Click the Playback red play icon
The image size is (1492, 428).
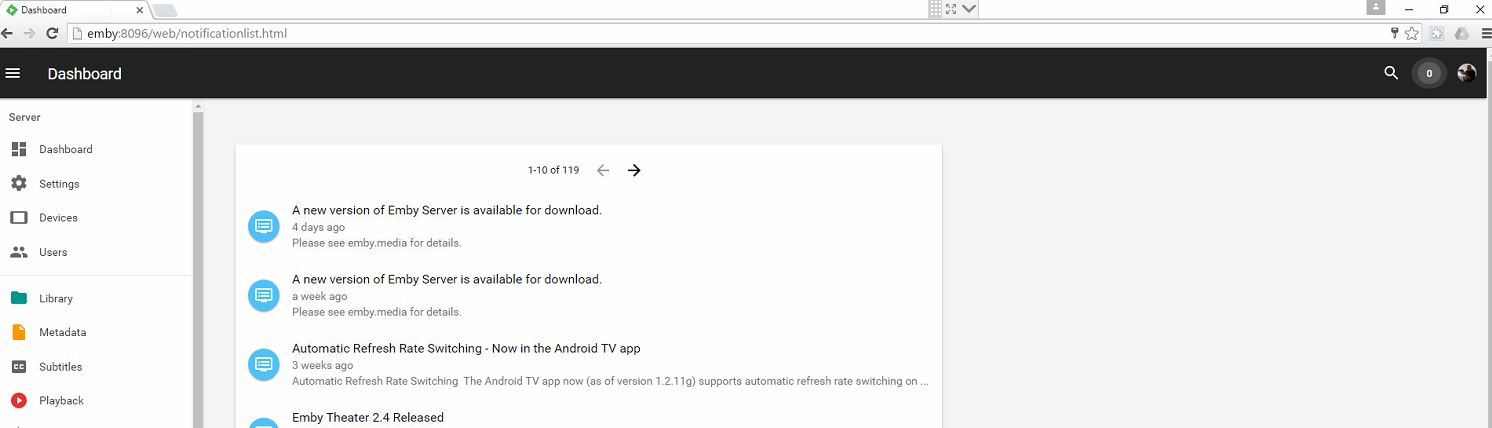[x=18, y=401]
